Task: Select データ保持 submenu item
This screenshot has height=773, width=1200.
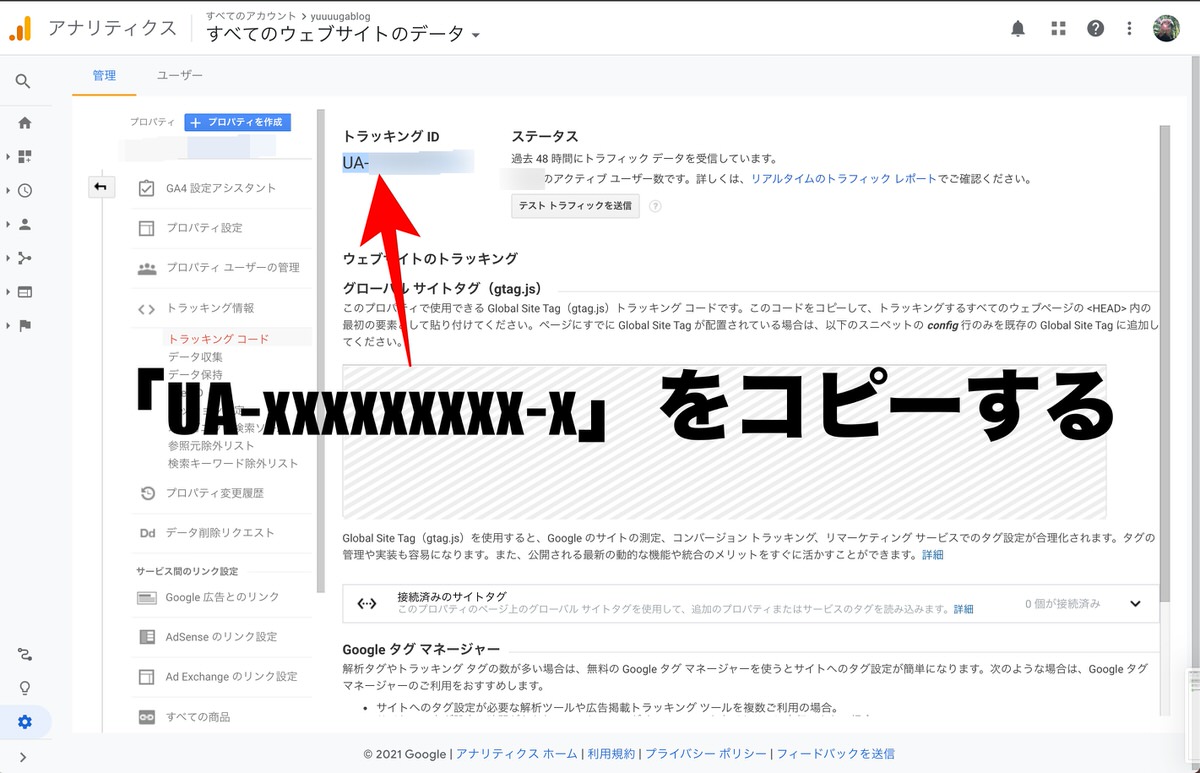Action: (196, 374)
